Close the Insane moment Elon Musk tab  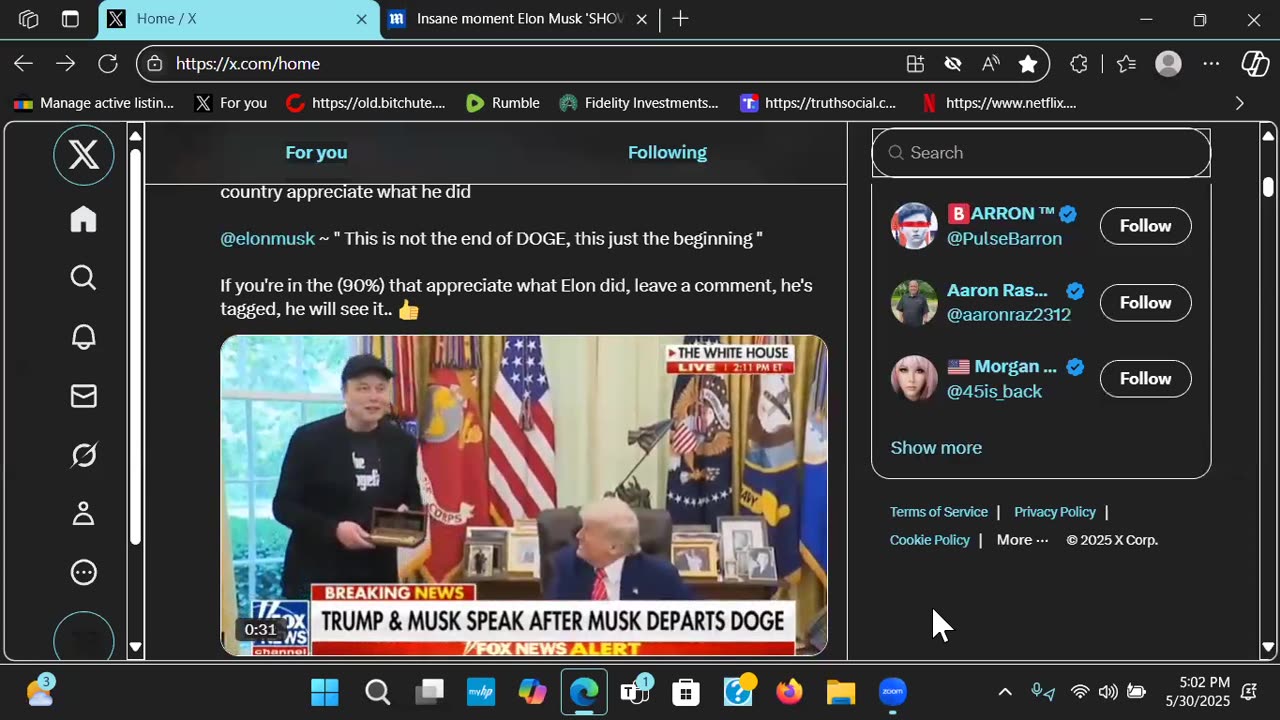point(642,19)
